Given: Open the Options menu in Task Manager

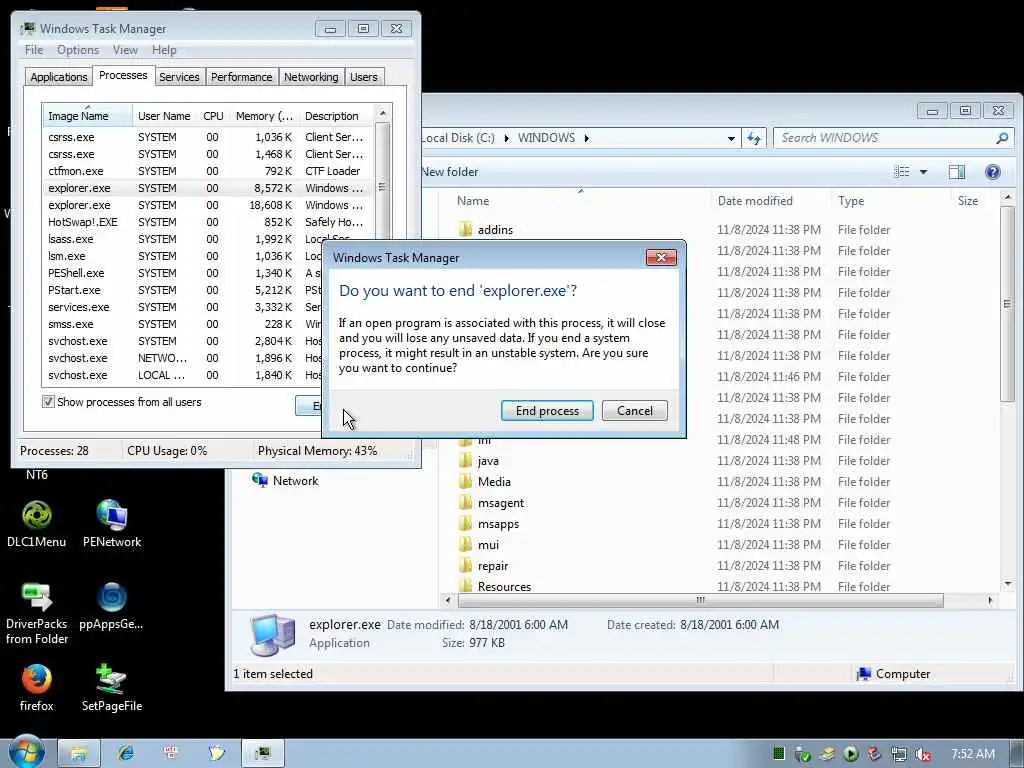Looking at the screenshot, I should tap(78, 50).
